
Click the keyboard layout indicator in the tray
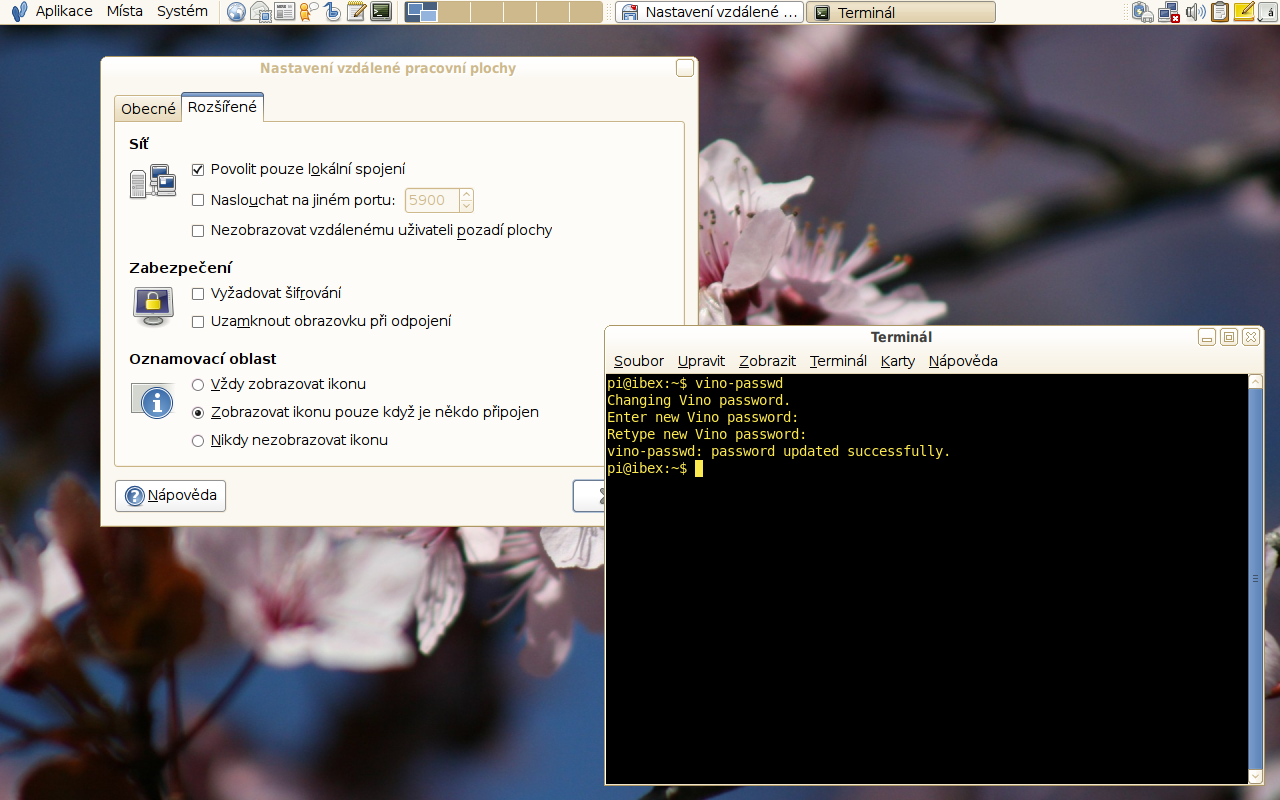[x=1268, y=12]
